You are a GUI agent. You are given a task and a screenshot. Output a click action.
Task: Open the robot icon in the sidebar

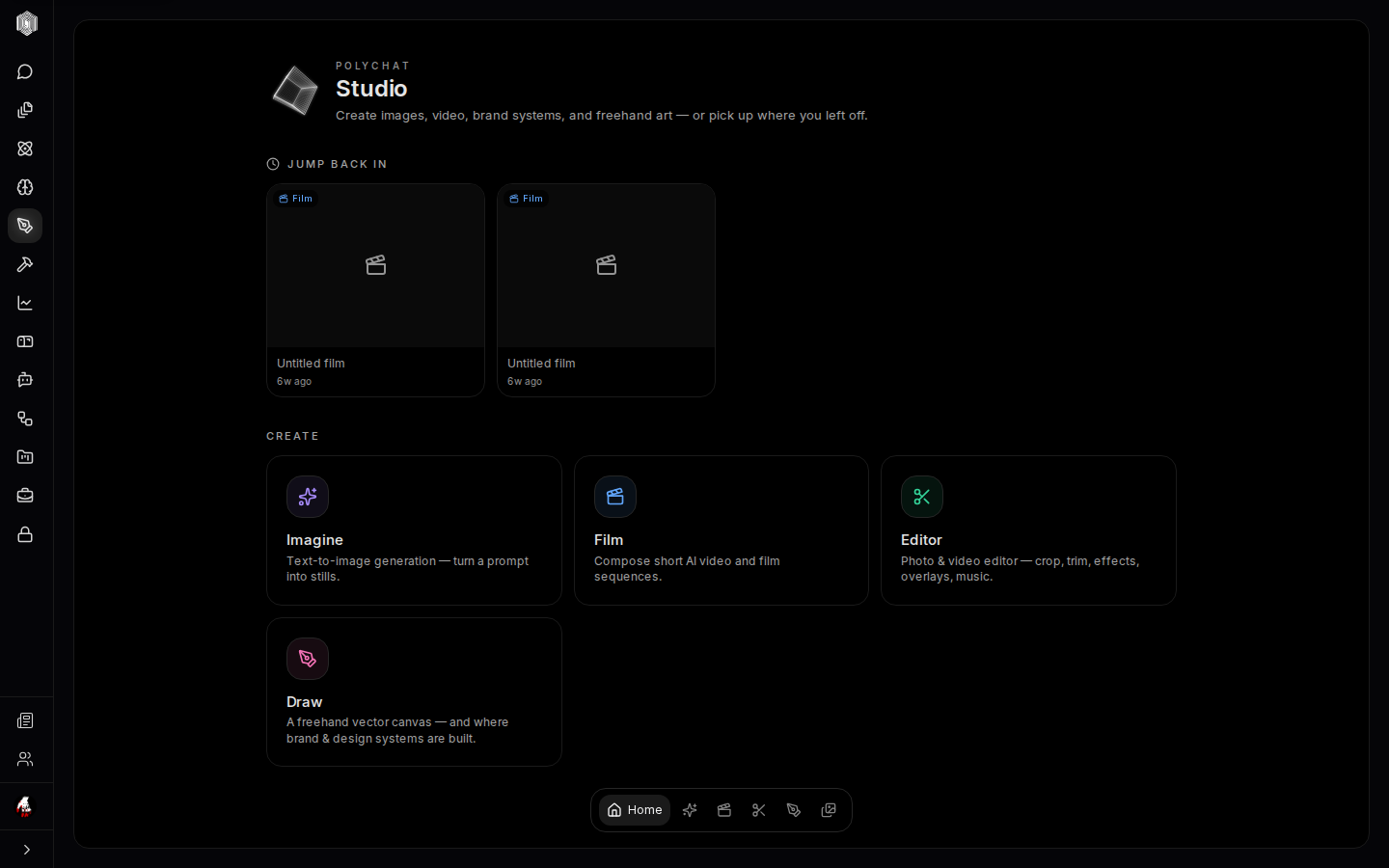[25, 380]
